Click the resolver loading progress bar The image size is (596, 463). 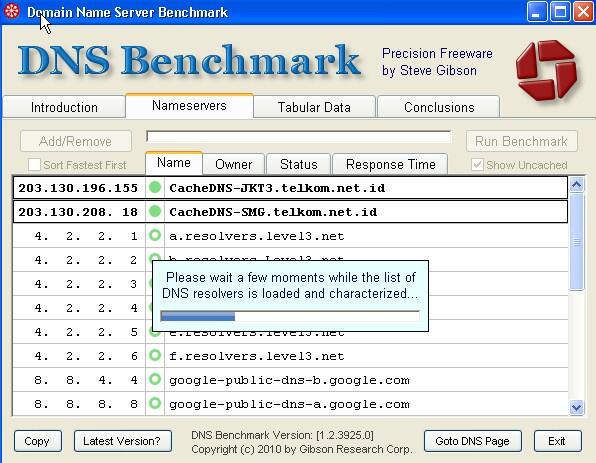pos(290,316)
